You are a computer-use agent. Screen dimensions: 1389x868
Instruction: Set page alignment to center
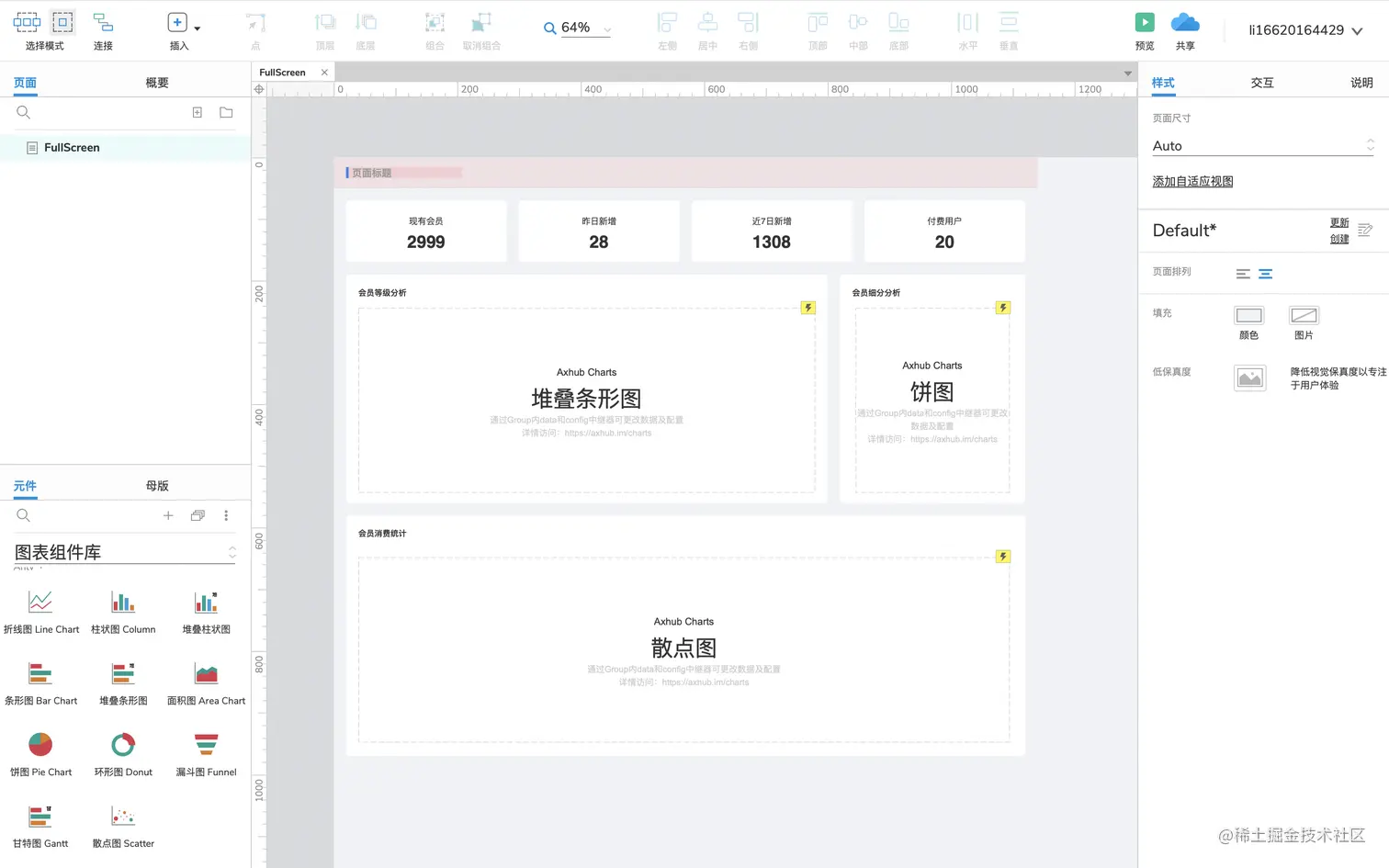click(1265, 274)
